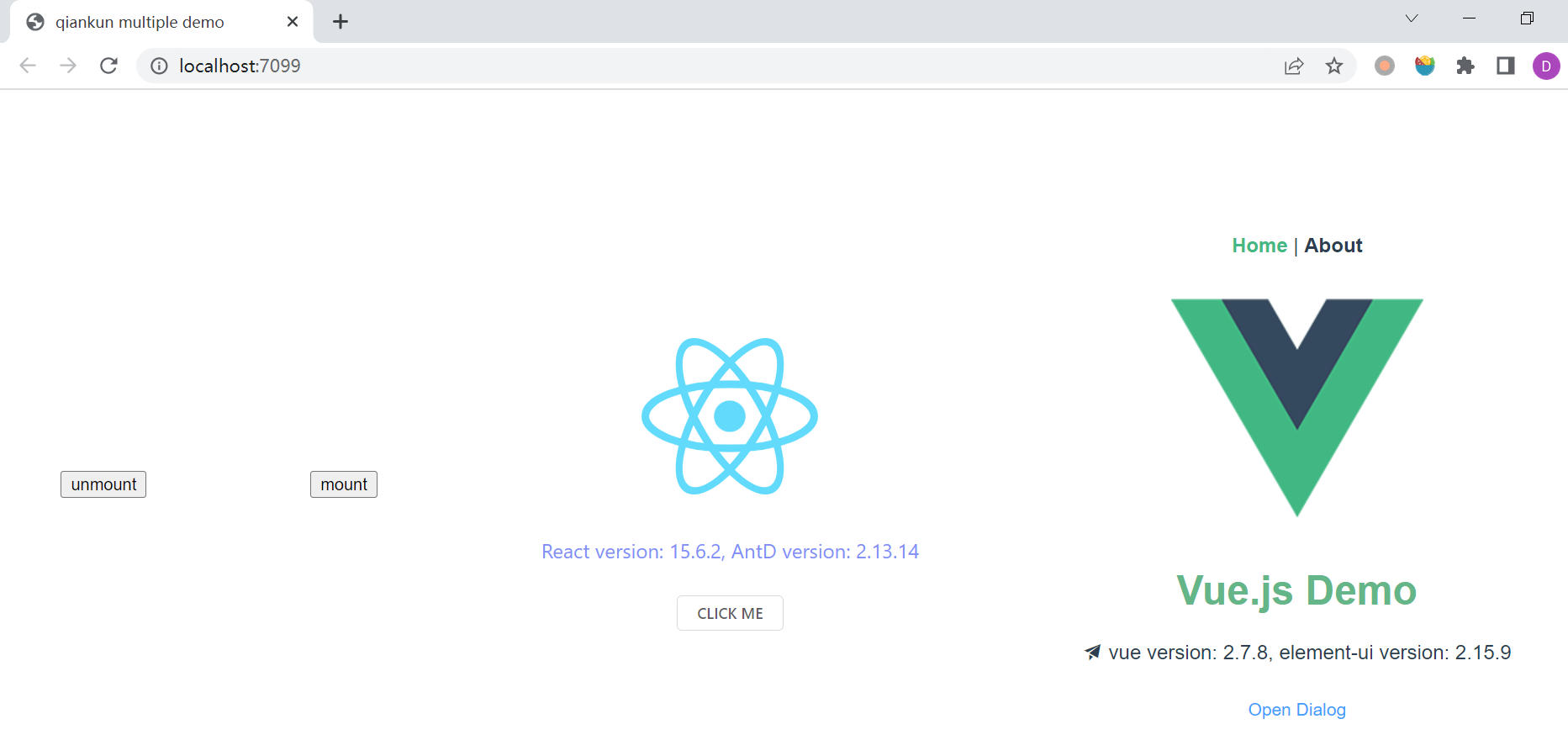Click the Open Dialog link
This screenshot has height=740, width=1568.
[1297, 710]
